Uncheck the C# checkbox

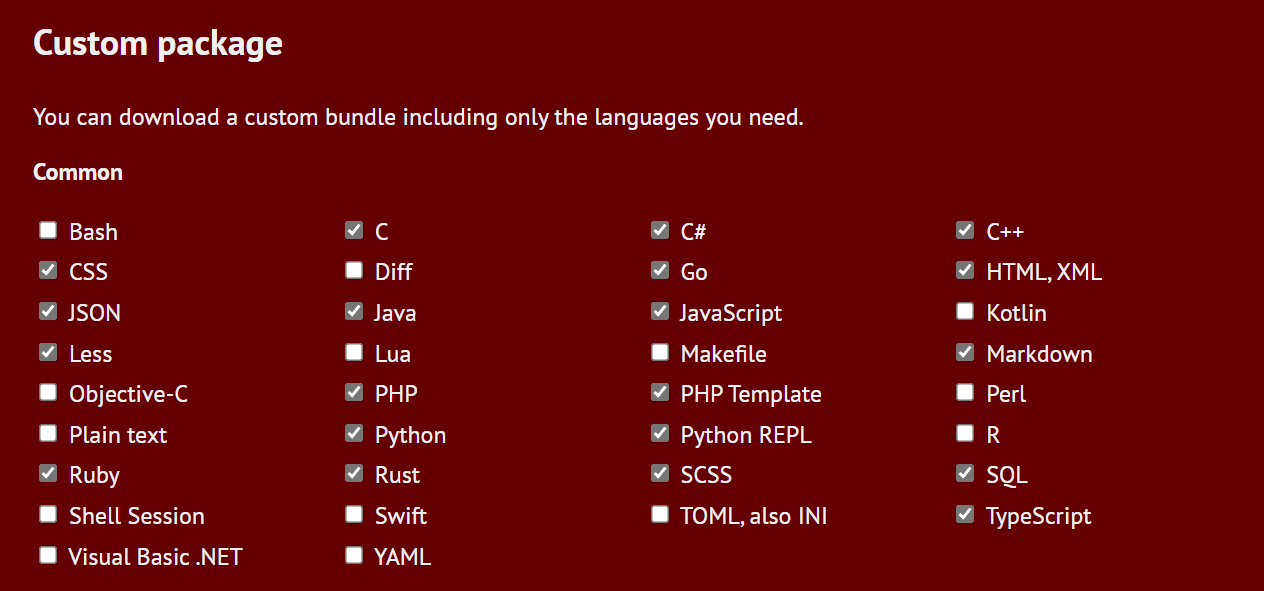pos(660,231)
